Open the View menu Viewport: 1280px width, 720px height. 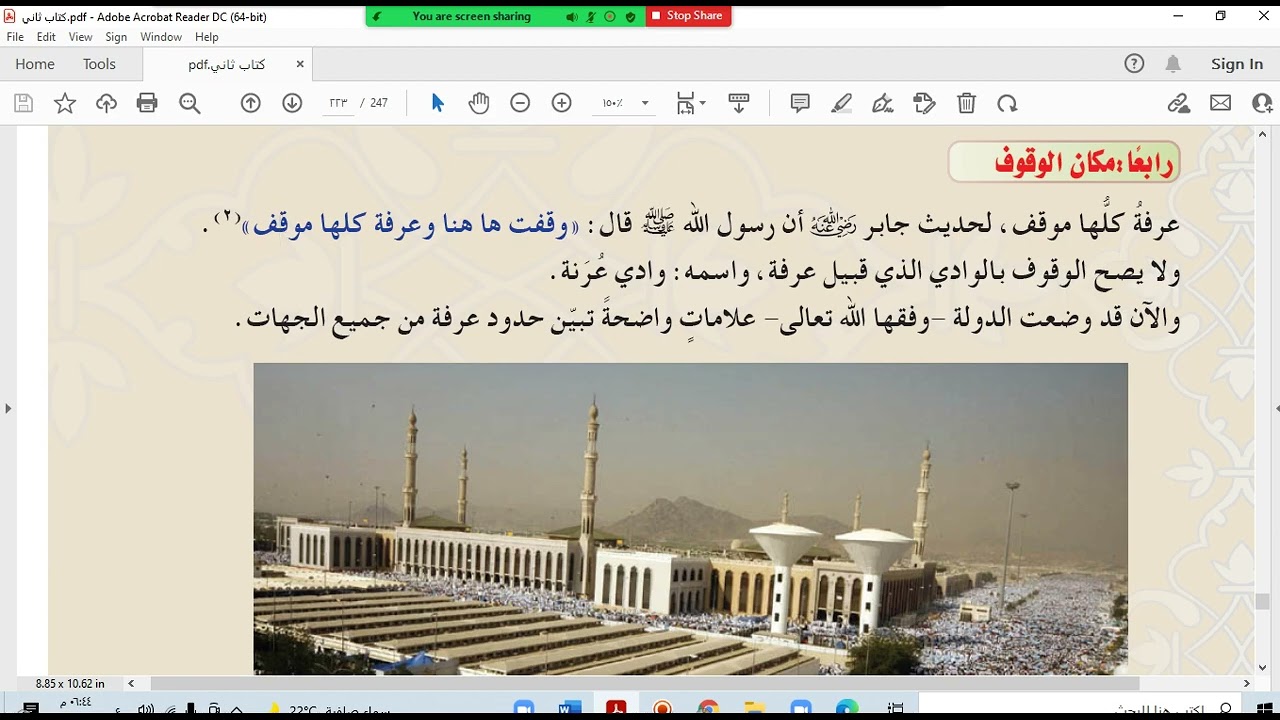point(81,37)
